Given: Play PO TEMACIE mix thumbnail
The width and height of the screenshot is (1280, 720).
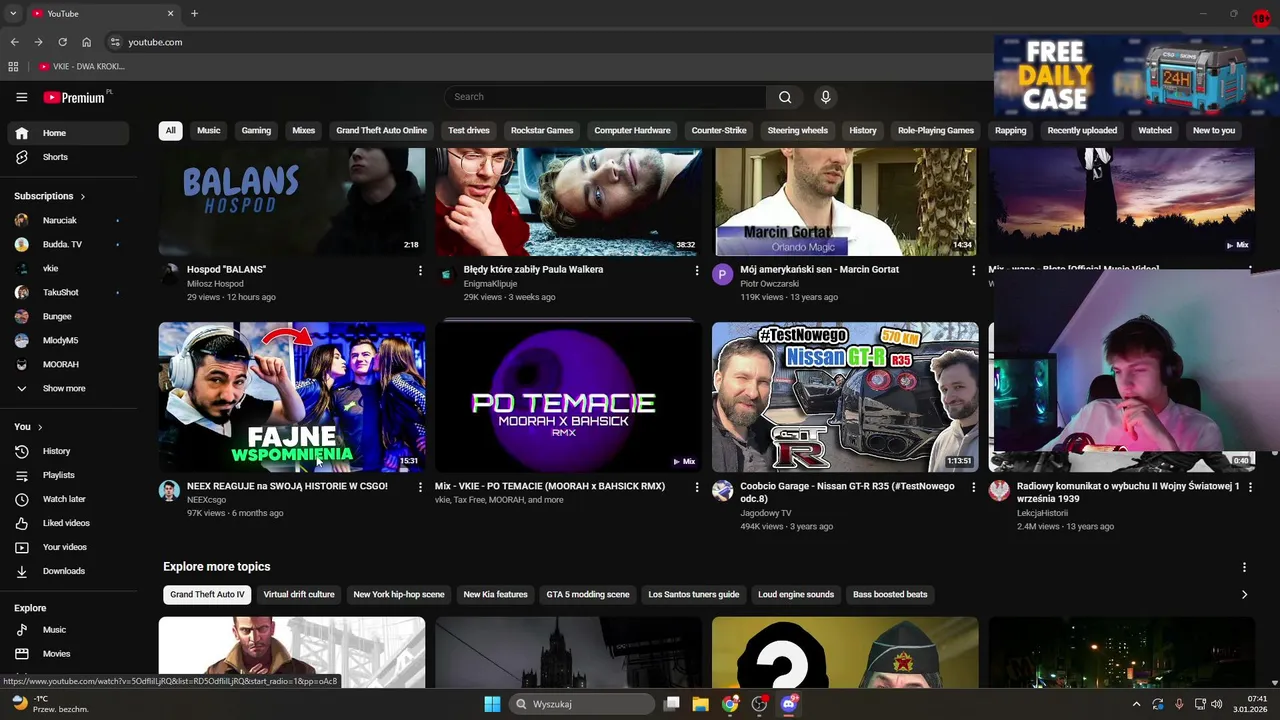Looking at the screenshot, I should pyautogui.click(x=568, y=397).
